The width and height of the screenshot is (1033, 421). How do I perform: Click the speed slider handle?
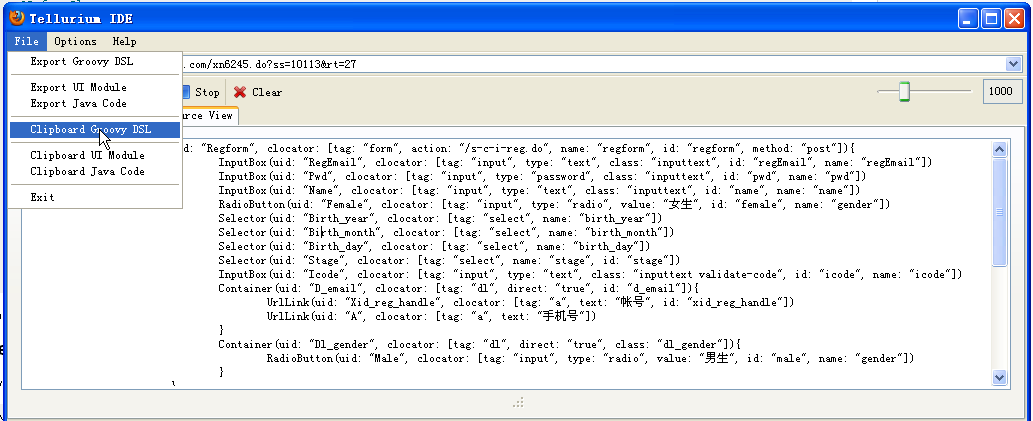click(905, 92)
